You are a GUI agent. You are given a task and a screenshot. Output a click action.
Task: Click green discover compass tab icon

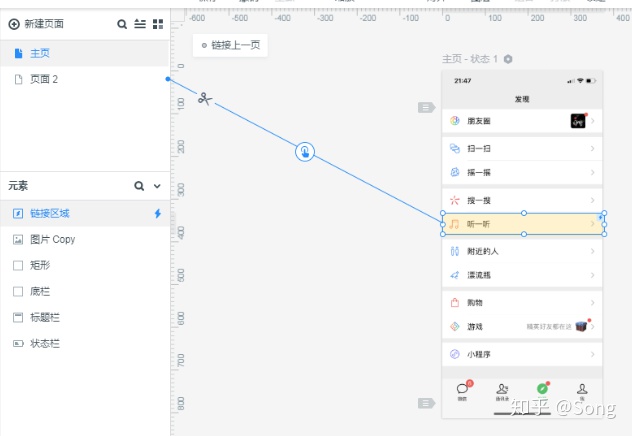pyautogui.click(x=542, y=388)
